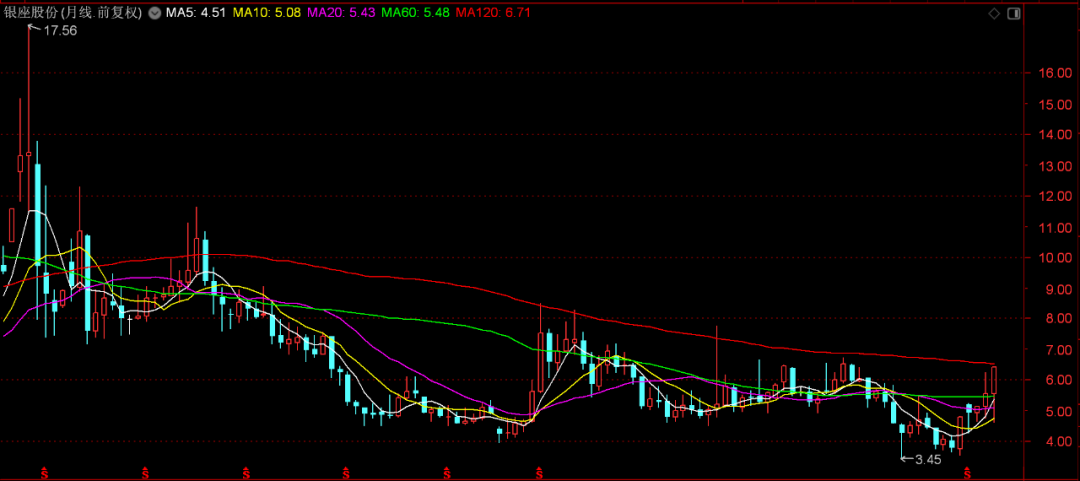The height and width of the screenshot is (481, 1080).
Task: Click the third S marker from the left
Action: [x=246, y=473]
